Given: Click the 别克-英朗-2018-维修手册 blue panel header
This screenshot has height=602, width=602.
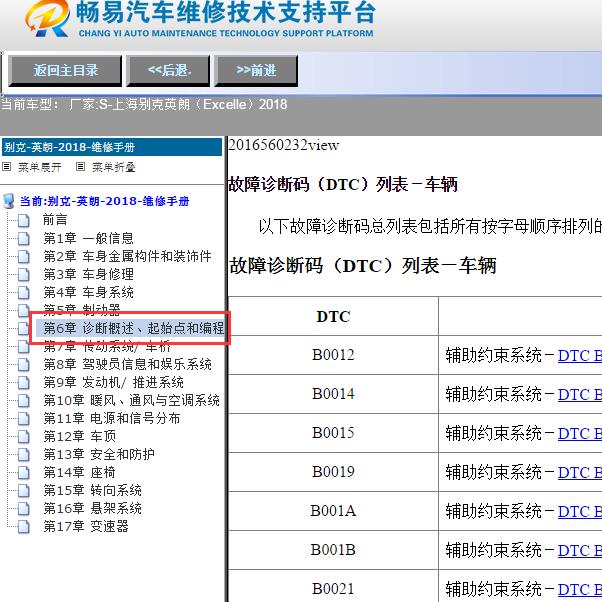Looking at the screenshot, I should pos(112,147).
